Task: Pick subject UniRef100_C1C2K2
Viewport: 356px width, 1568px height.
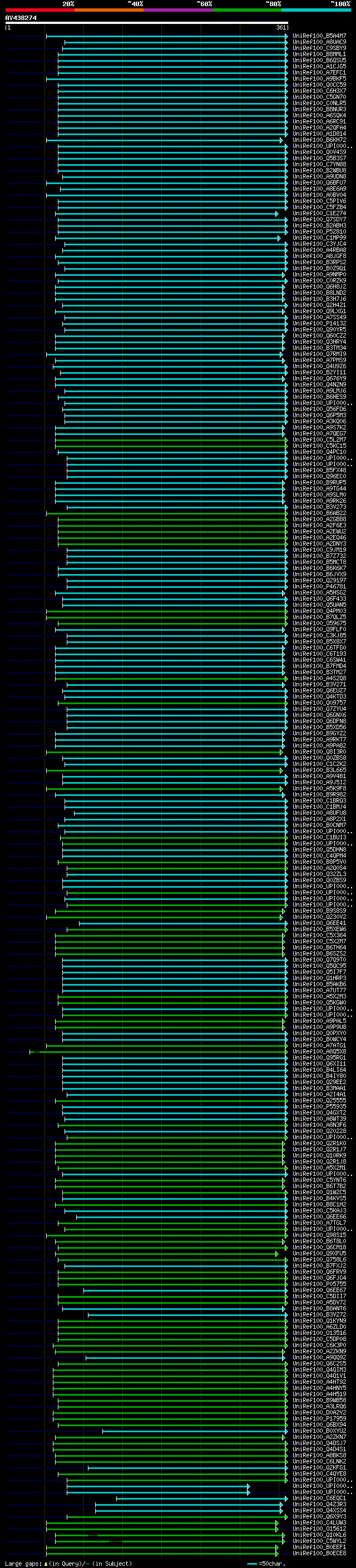Action: [x=319, y=764]
